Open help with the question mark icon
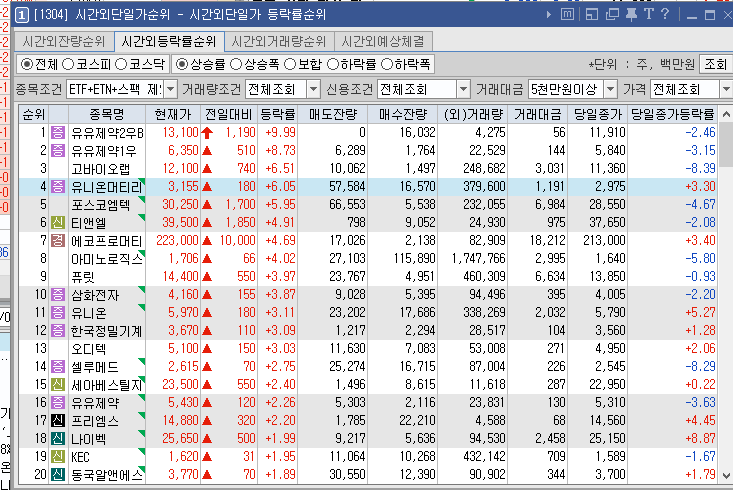733x490 pixels. point(665,14)
